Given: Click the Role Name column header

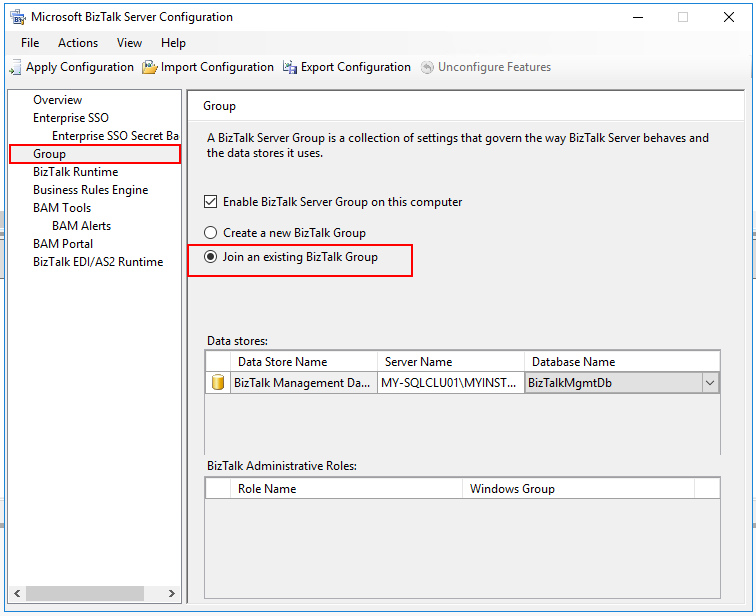Looking at the screenshot, I should tap(346, 489).
